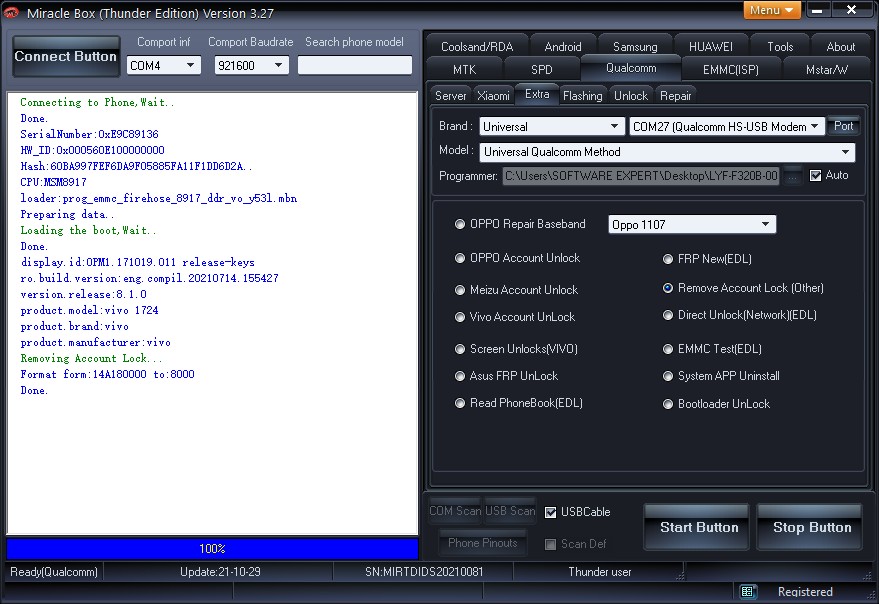Toggle the Scan Def checkbox
The width and height of the screenshot is (879, 604).
tap(550, 544)
